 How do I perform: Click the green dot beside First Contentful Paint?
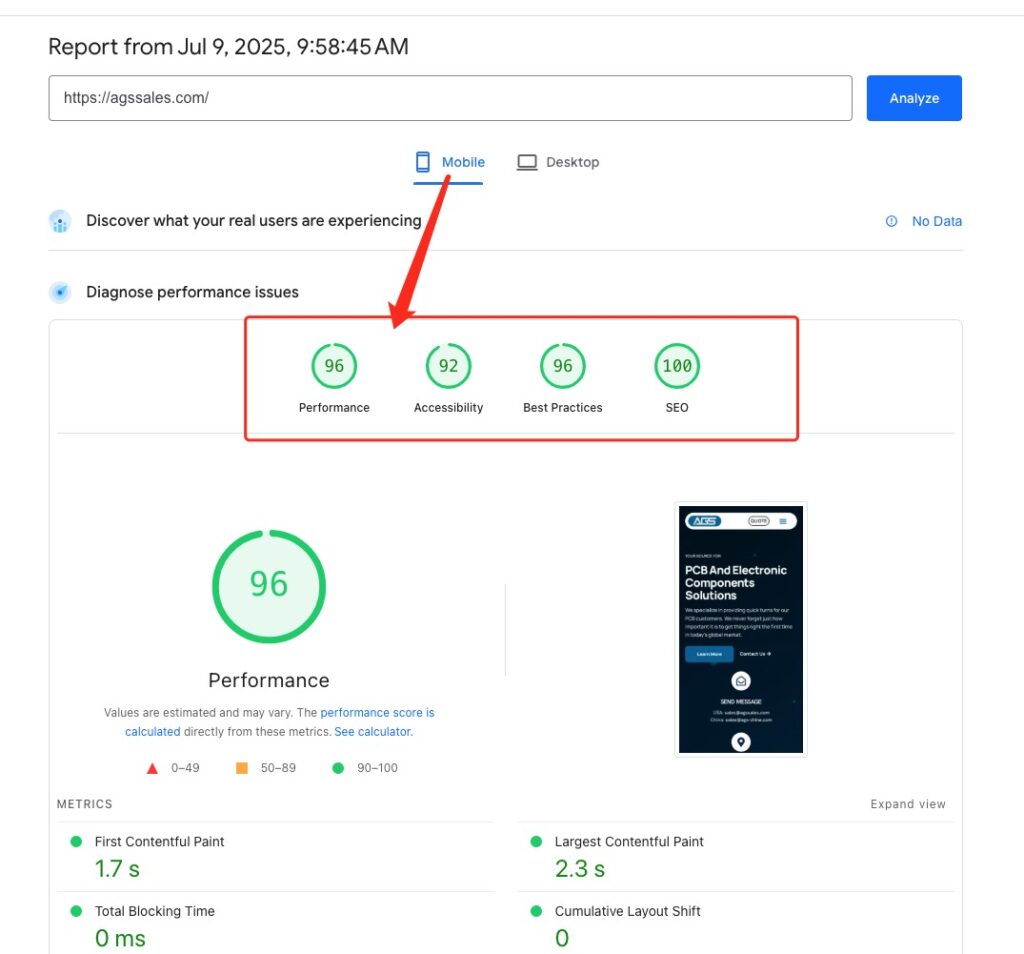pos(75,841)
